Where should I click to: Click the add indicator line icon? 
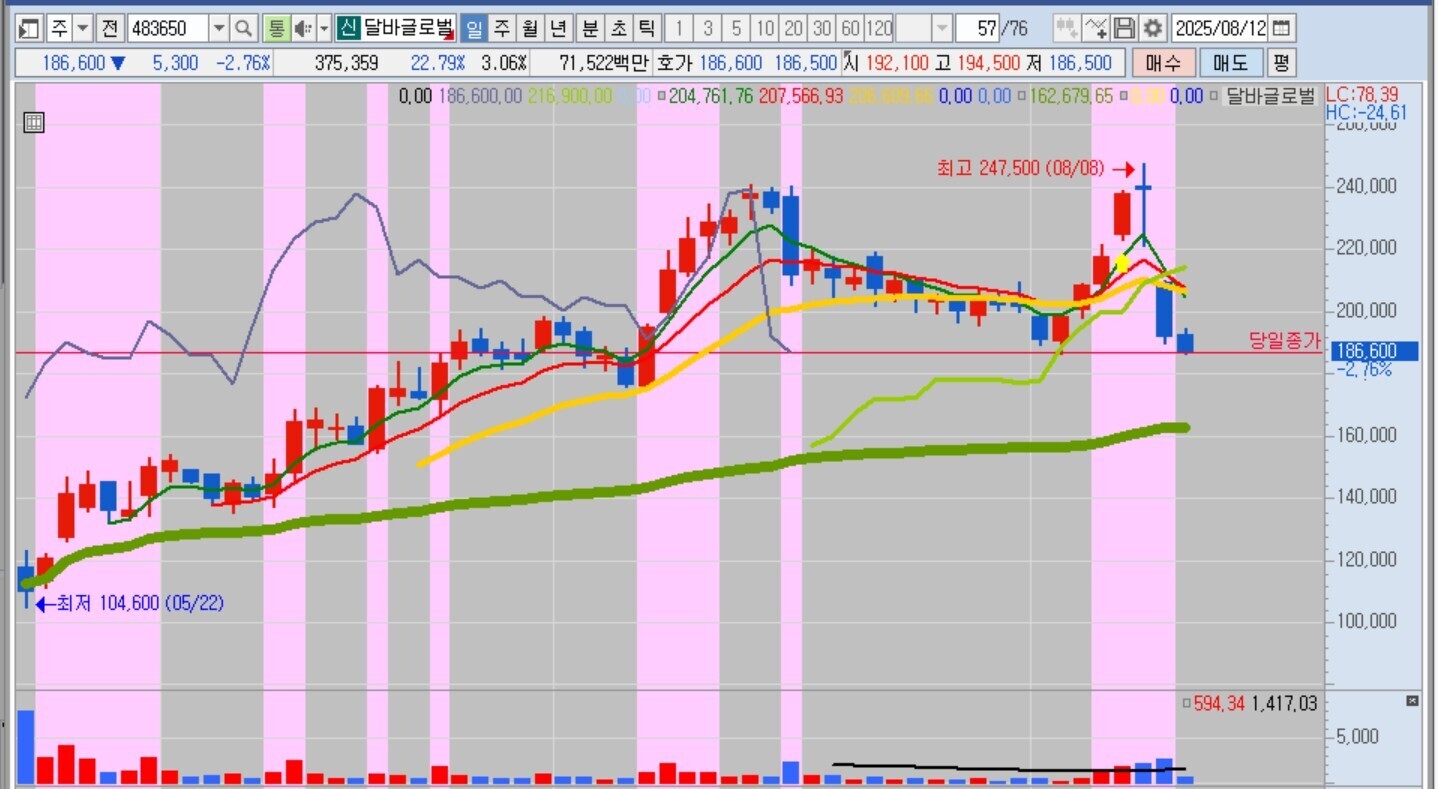tap(1096, 28)
